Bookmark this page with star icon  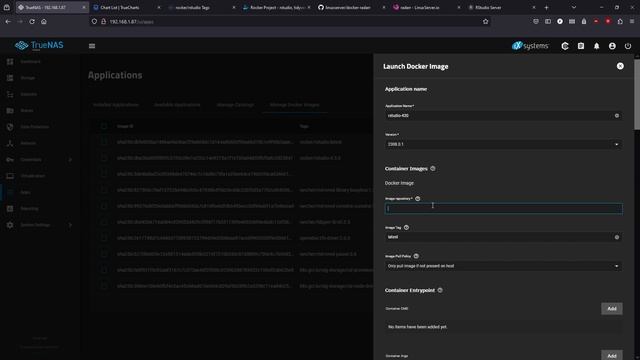[x=485, y=22]
